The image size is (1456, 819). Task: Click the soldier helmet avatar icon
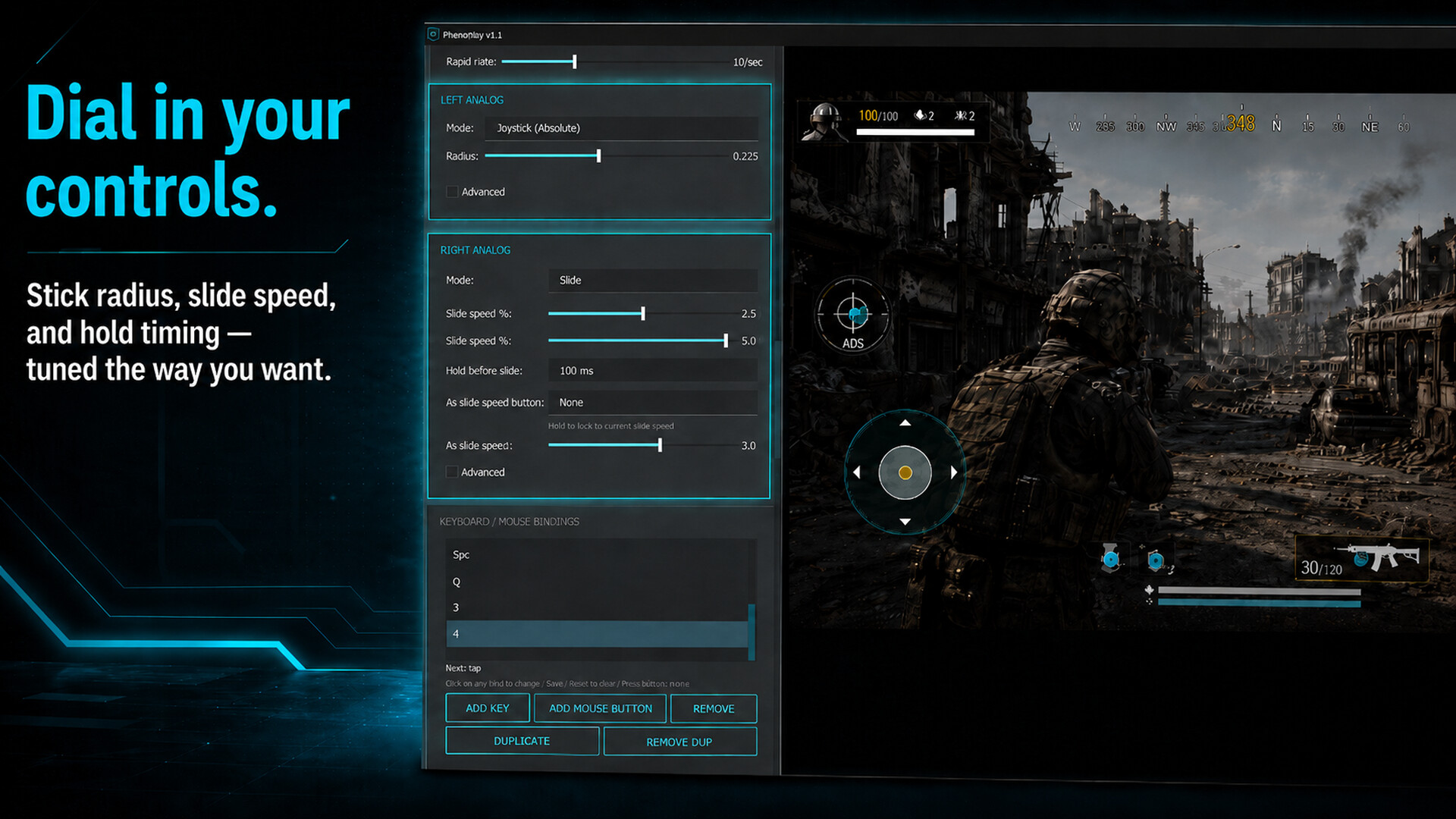click(824, 121)
